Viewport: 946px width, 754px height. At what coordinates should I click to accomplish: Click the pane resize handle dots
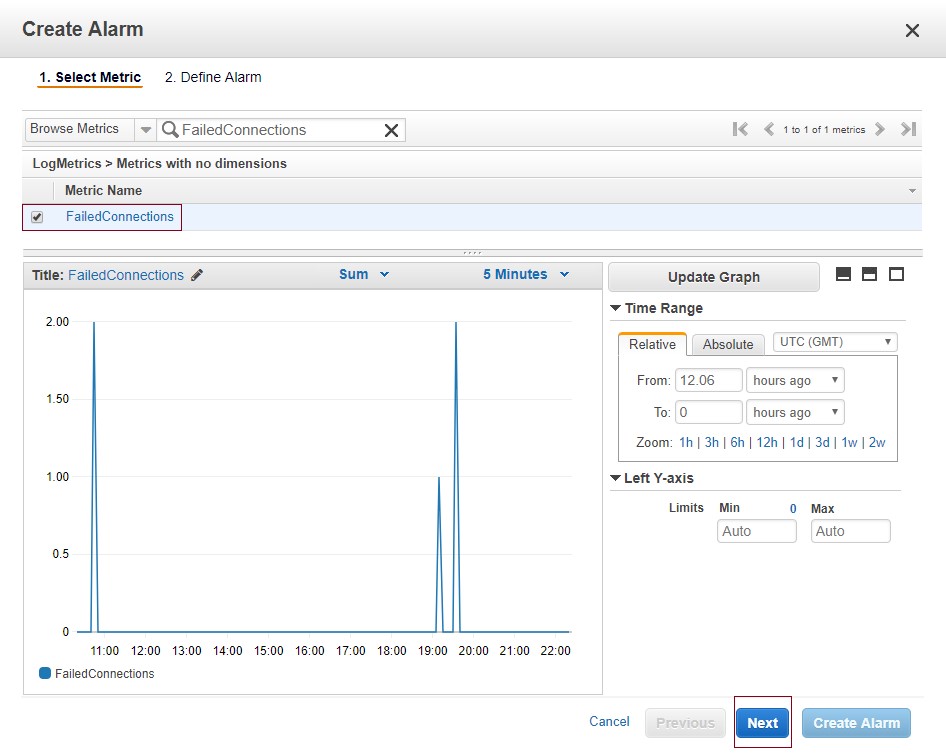[472, 253]
